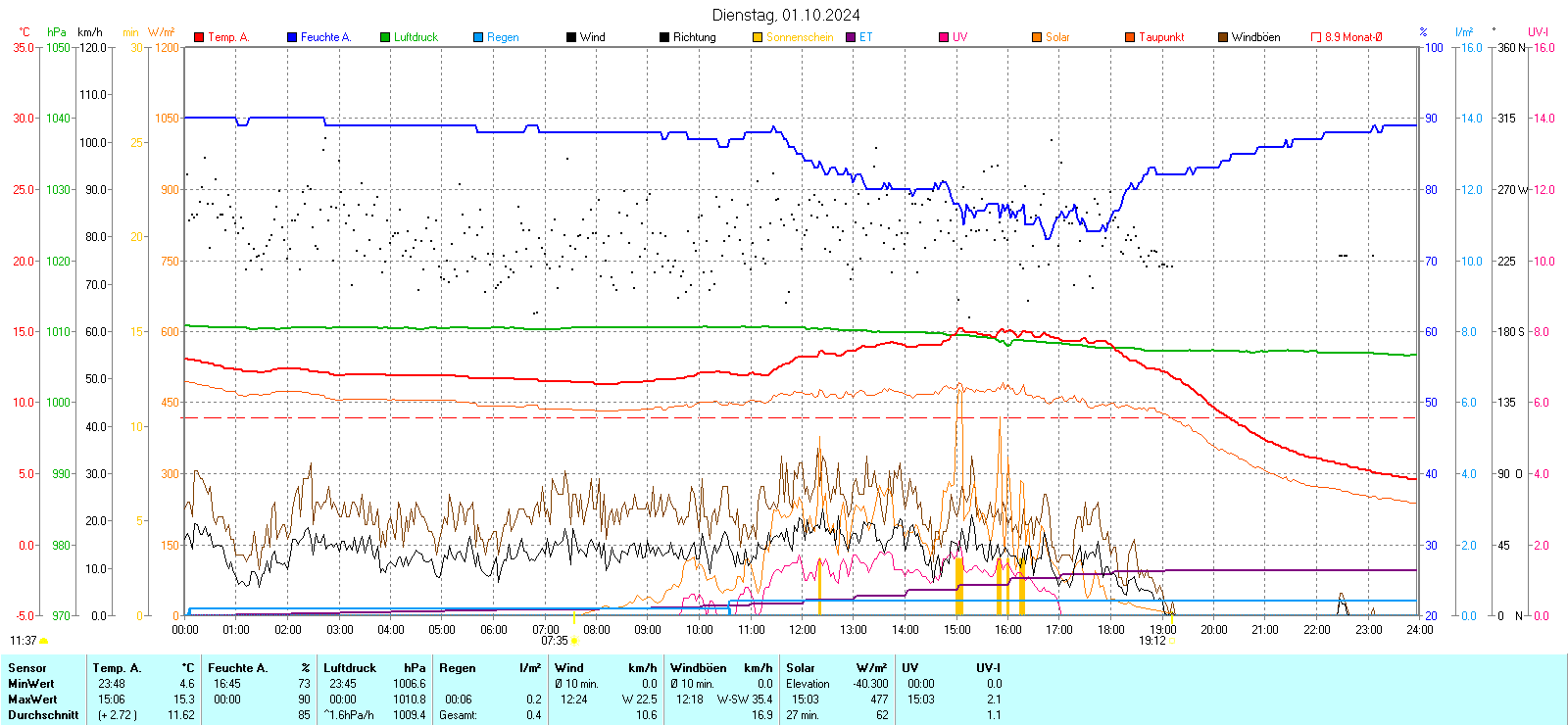Toggle the black Richtung legend box
Viewport: 1568px width, 725px height.
click(x=664, y=37)
